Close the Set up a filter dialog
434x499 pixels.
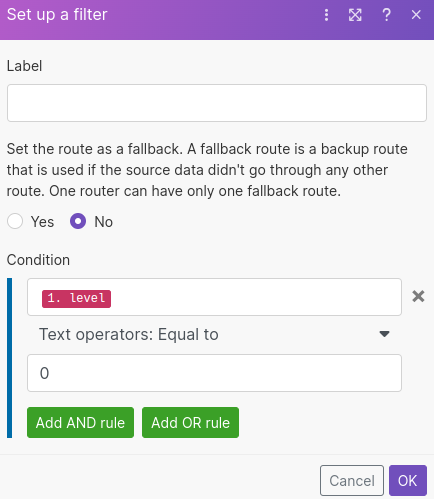tap(416, 15)
